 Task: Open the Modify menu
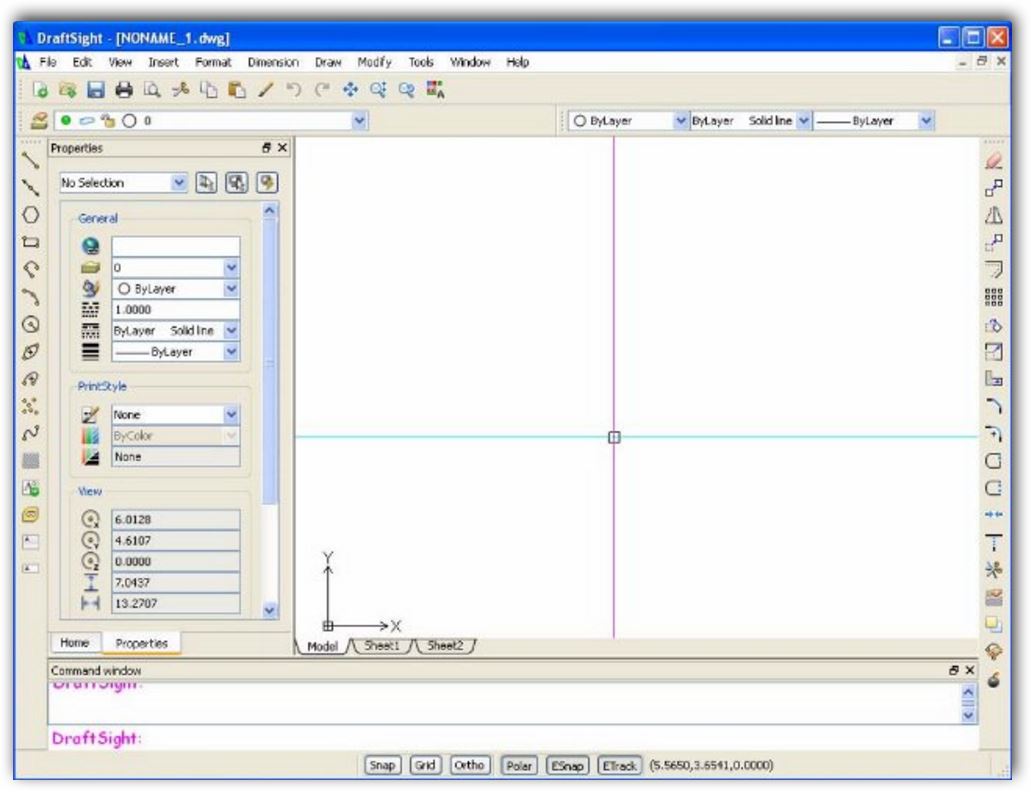point(374,62)
